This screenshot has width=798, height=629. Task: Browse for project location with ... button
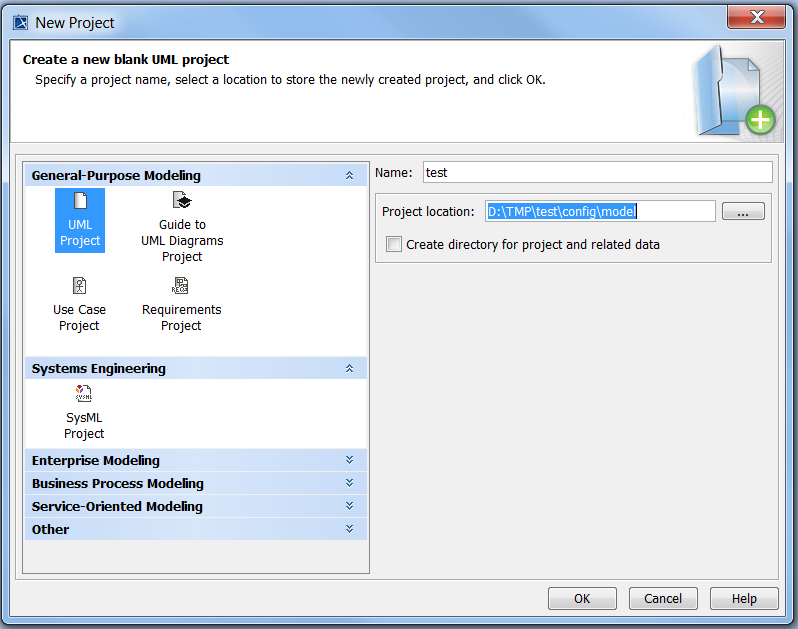[743, 212]
